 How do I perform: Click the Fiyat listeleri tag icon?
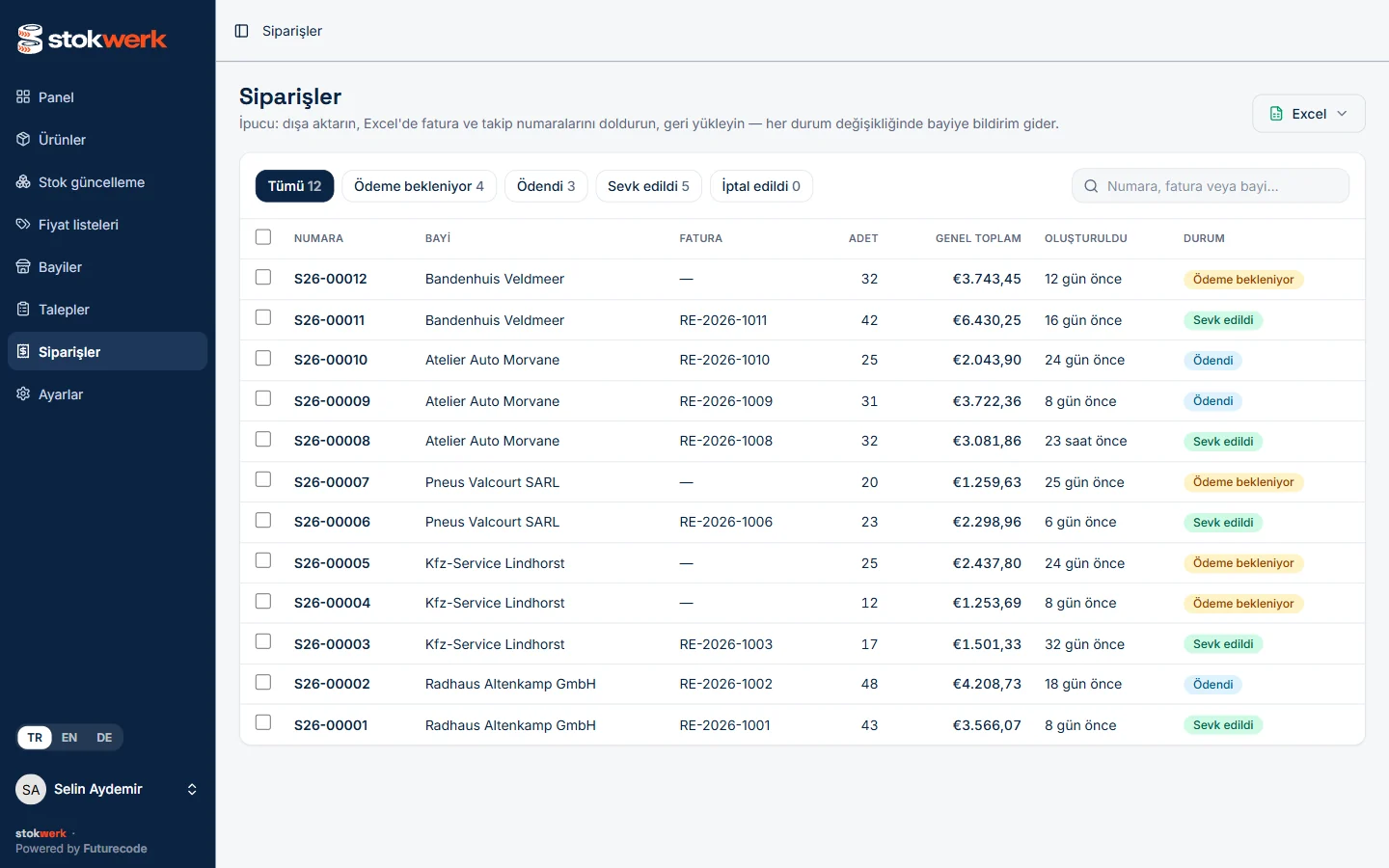(x=23, y=224)
